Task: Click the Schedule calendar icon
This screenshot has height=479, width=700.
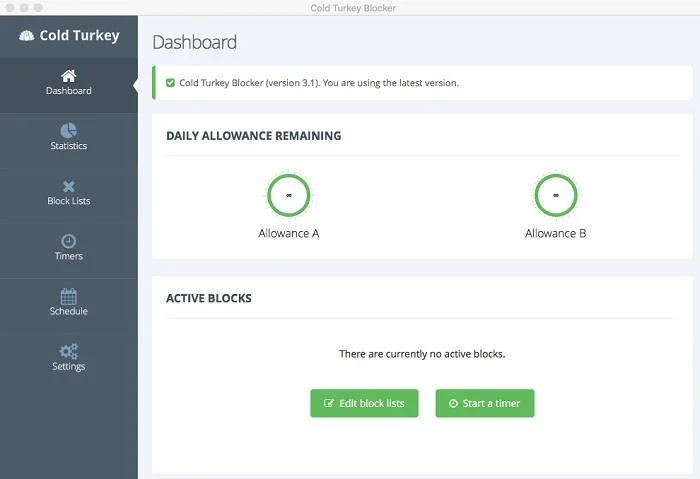Action: pyautogui.click(x=68, y=296)
